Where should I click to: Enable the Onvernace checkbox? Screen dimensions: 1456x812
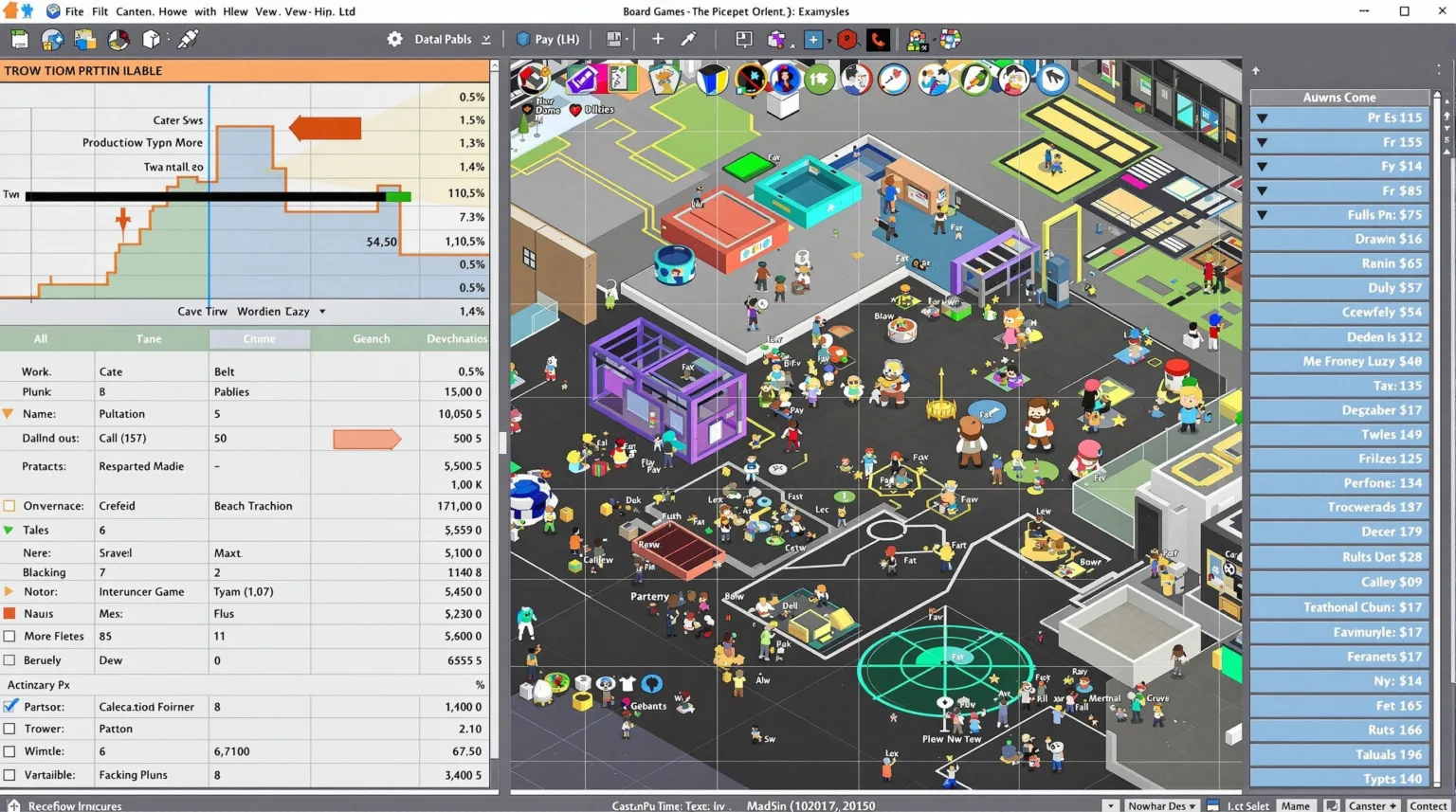[10, 505]
